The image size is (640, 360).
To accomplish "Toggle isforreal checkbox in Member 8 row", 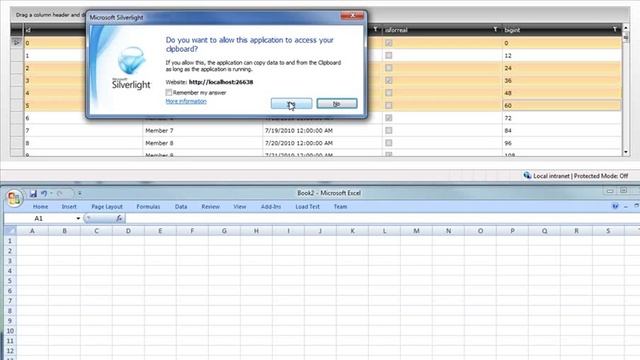I will (x=389, y=143).
